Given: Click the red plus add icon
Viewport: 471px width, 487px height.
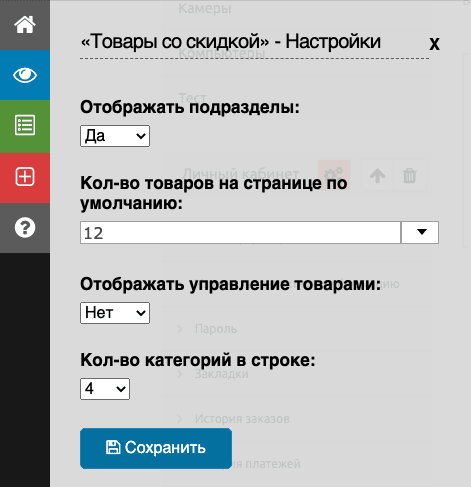Looking at the screenshot, I should tap(25, 177).
